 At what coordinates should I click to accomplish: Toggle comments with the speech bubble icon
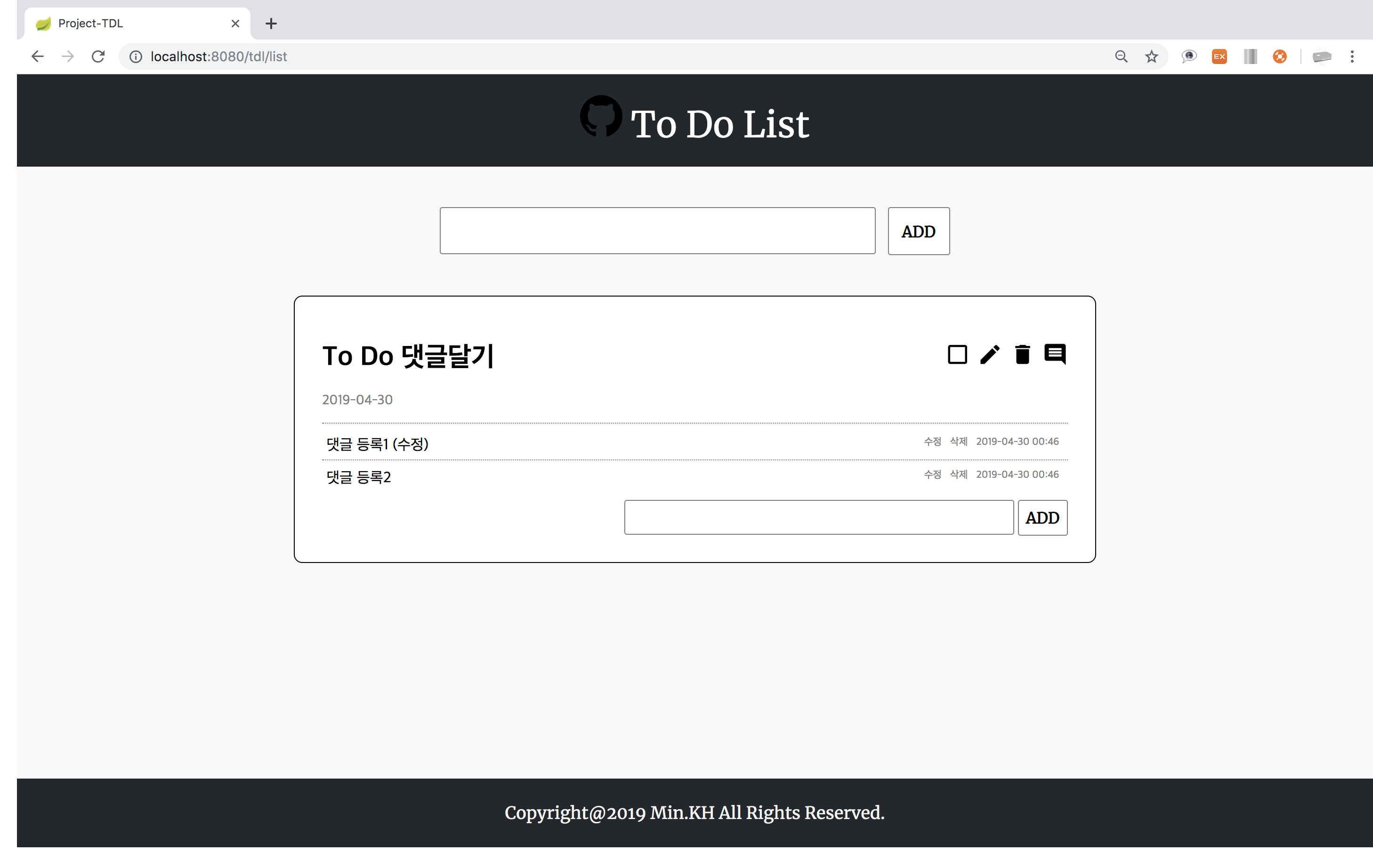click(x=1055, y=354)
